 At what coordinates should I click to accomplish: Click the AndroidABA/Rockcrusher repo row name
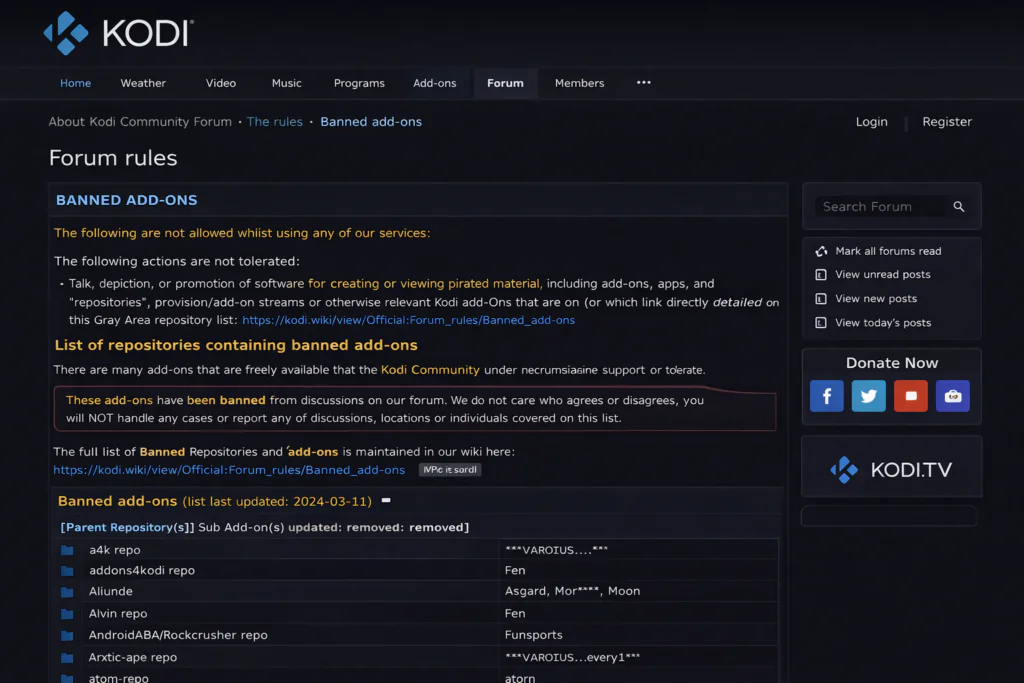[178, 635]
